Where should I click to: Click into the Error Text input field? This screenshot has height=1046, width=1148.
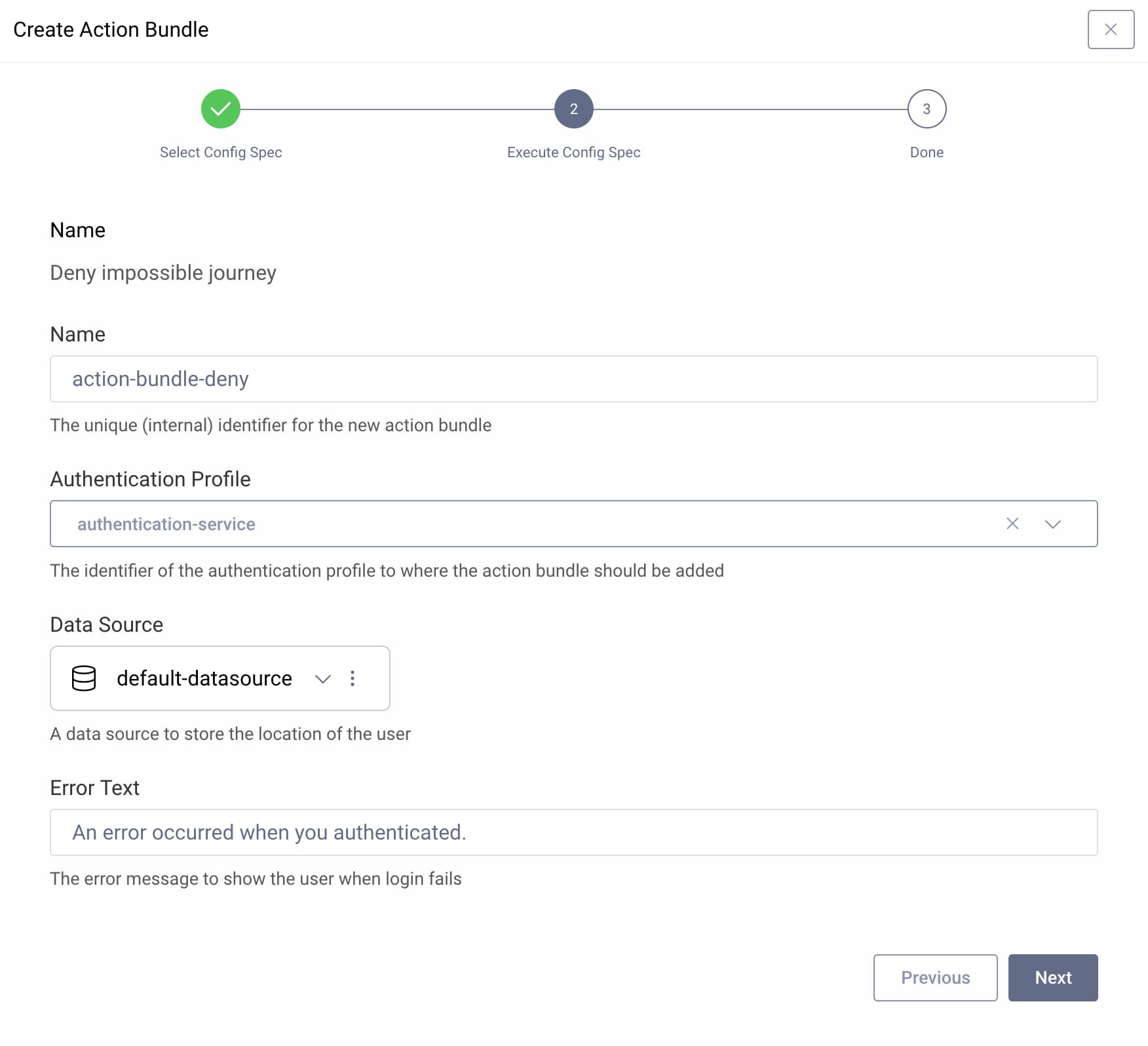point(573,832)
